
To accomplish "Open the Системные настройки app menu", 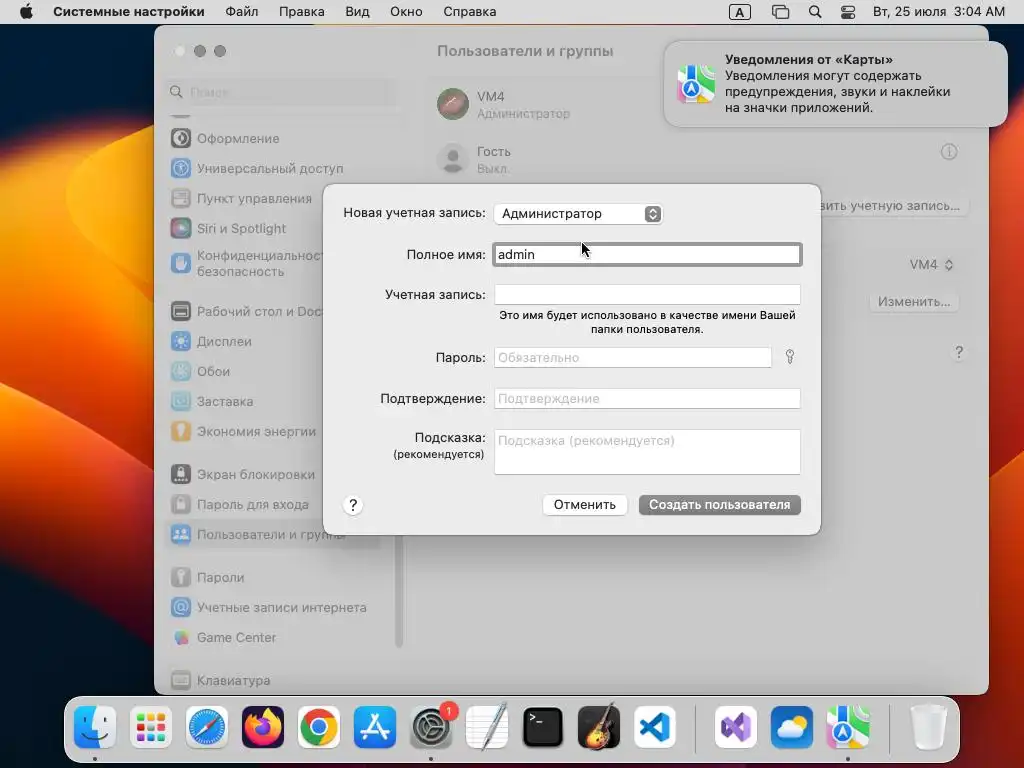I will tap(129, 12).
